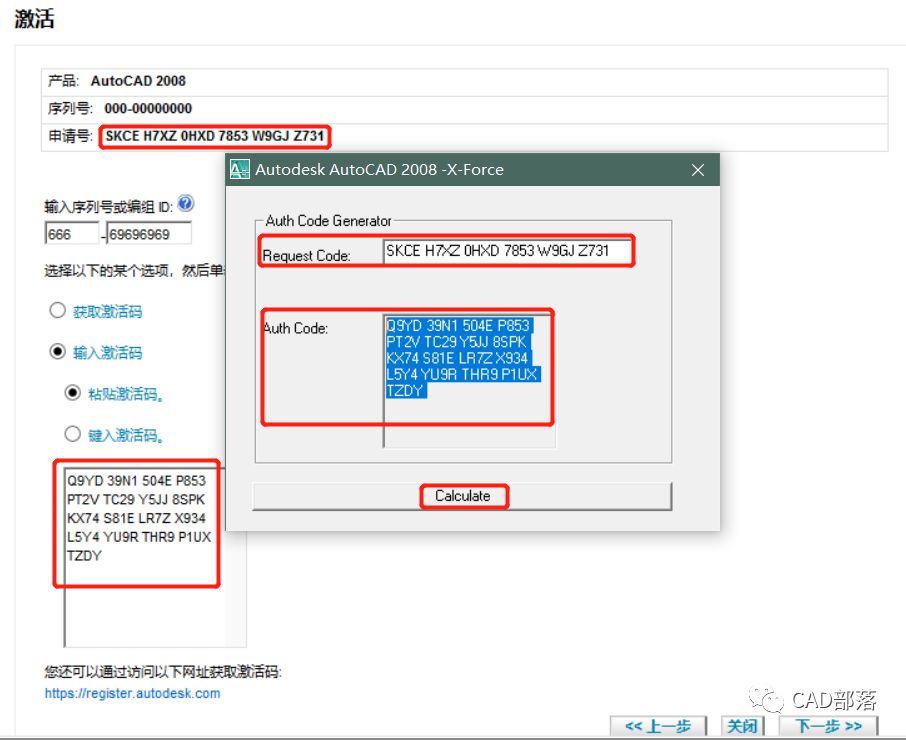Click the serial number prefix field 666
The height and width of the screenshot is (740, 906).
click(72, 234)
